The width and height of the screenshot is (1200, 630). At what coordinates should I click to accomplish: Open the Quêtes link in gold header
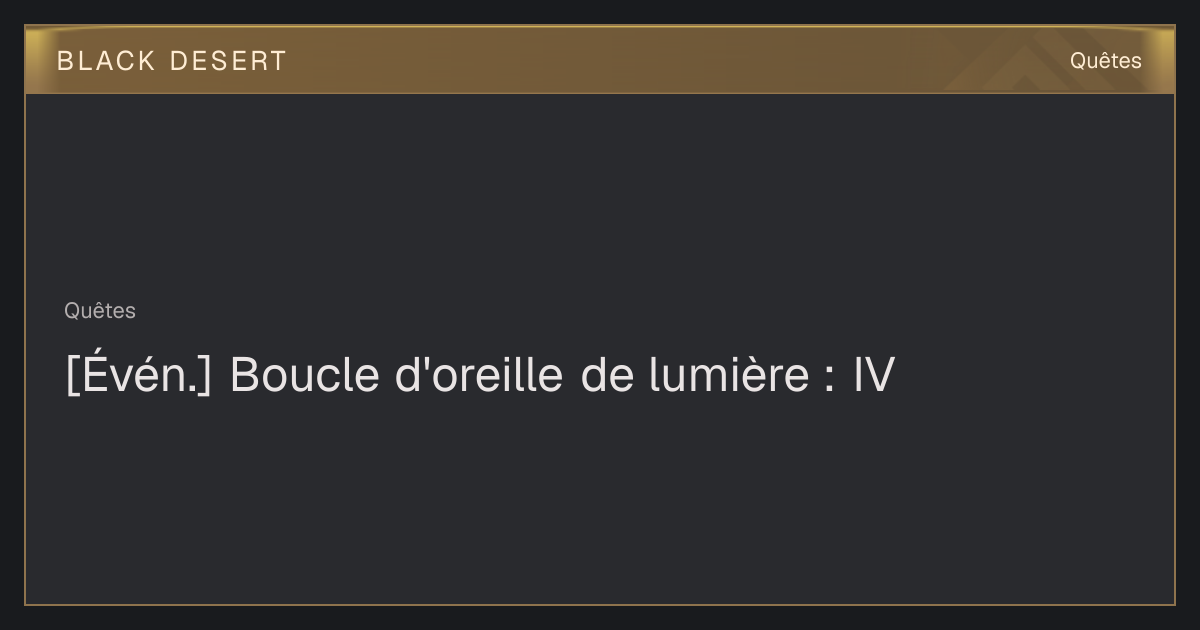tap(1105, 60)
